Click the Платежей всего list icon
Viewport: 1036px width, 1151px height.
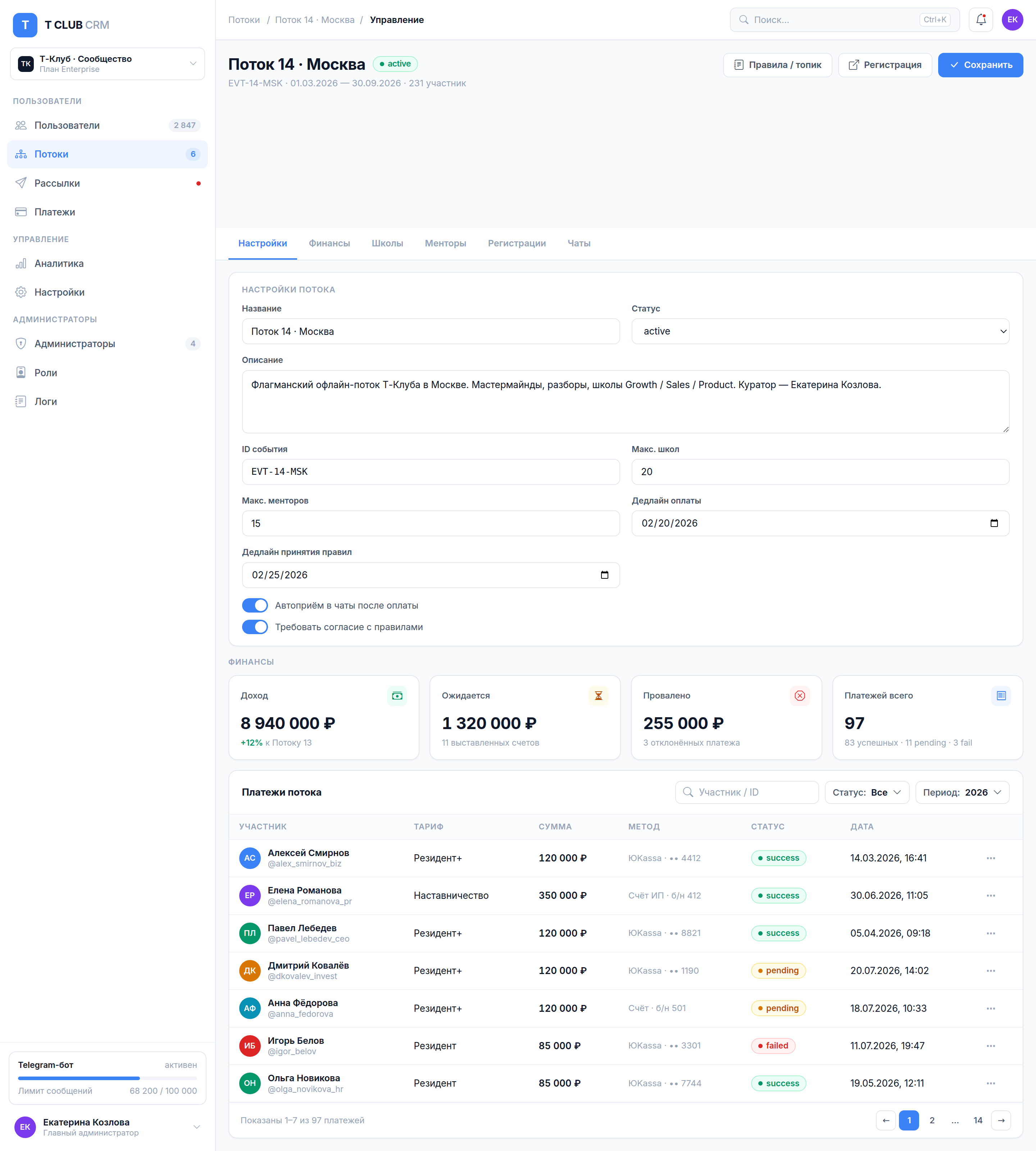(x=1001, y=696)
